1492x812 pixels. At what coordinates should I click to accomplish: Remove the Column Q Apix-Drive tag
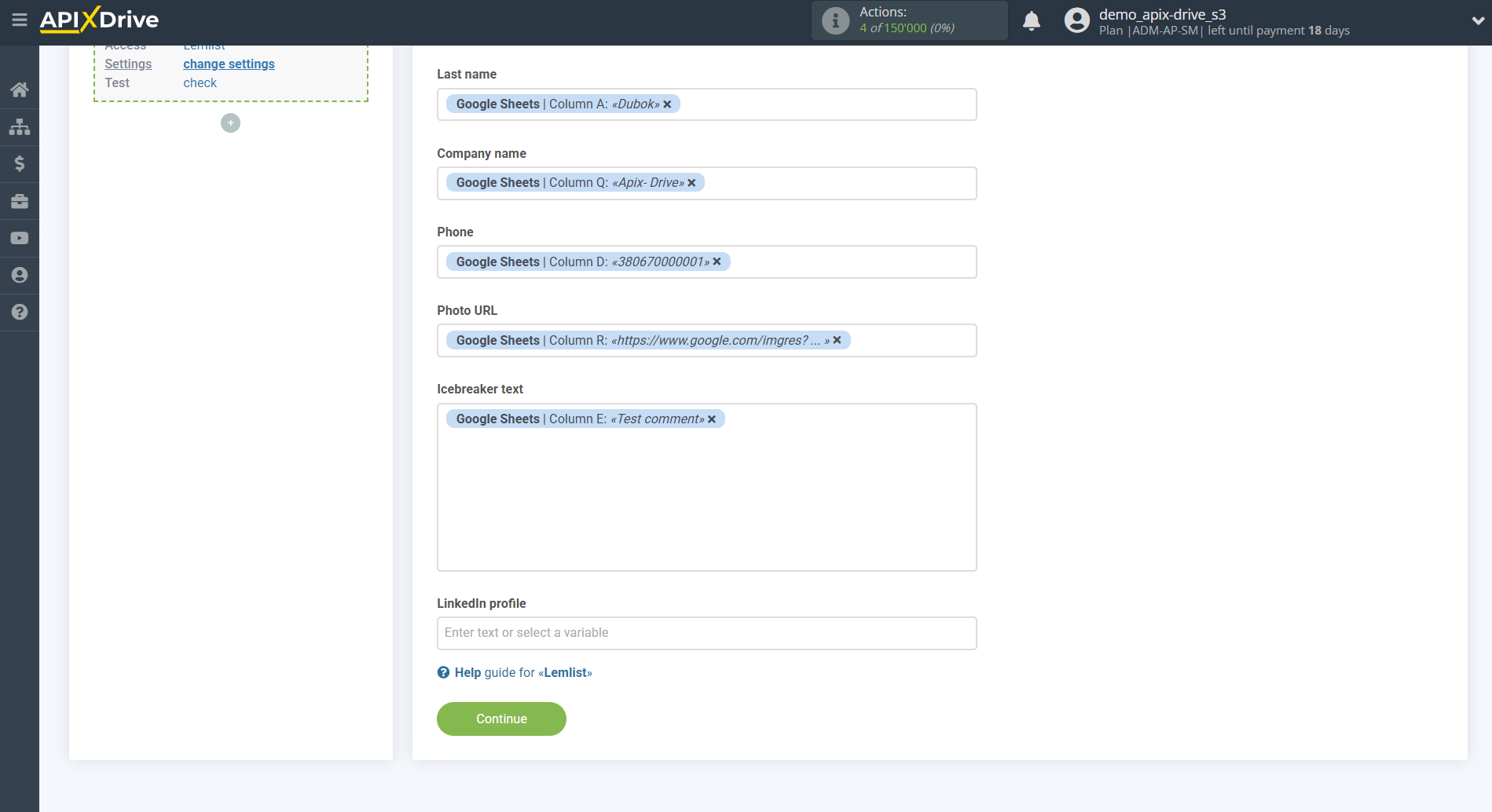point(691,183)
